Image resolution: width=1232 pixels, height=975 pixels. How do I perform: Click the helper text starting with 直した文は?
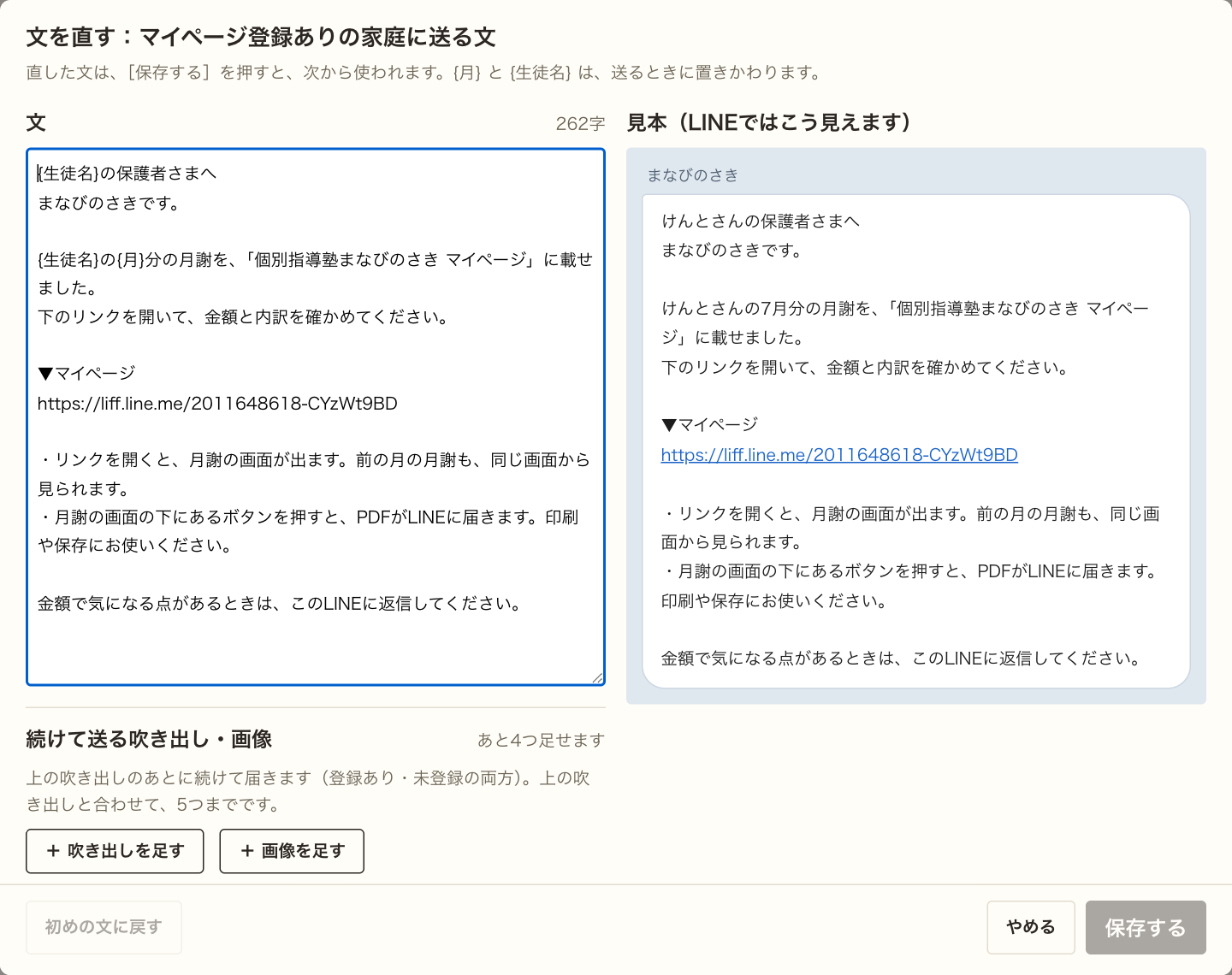coord(424,73)
